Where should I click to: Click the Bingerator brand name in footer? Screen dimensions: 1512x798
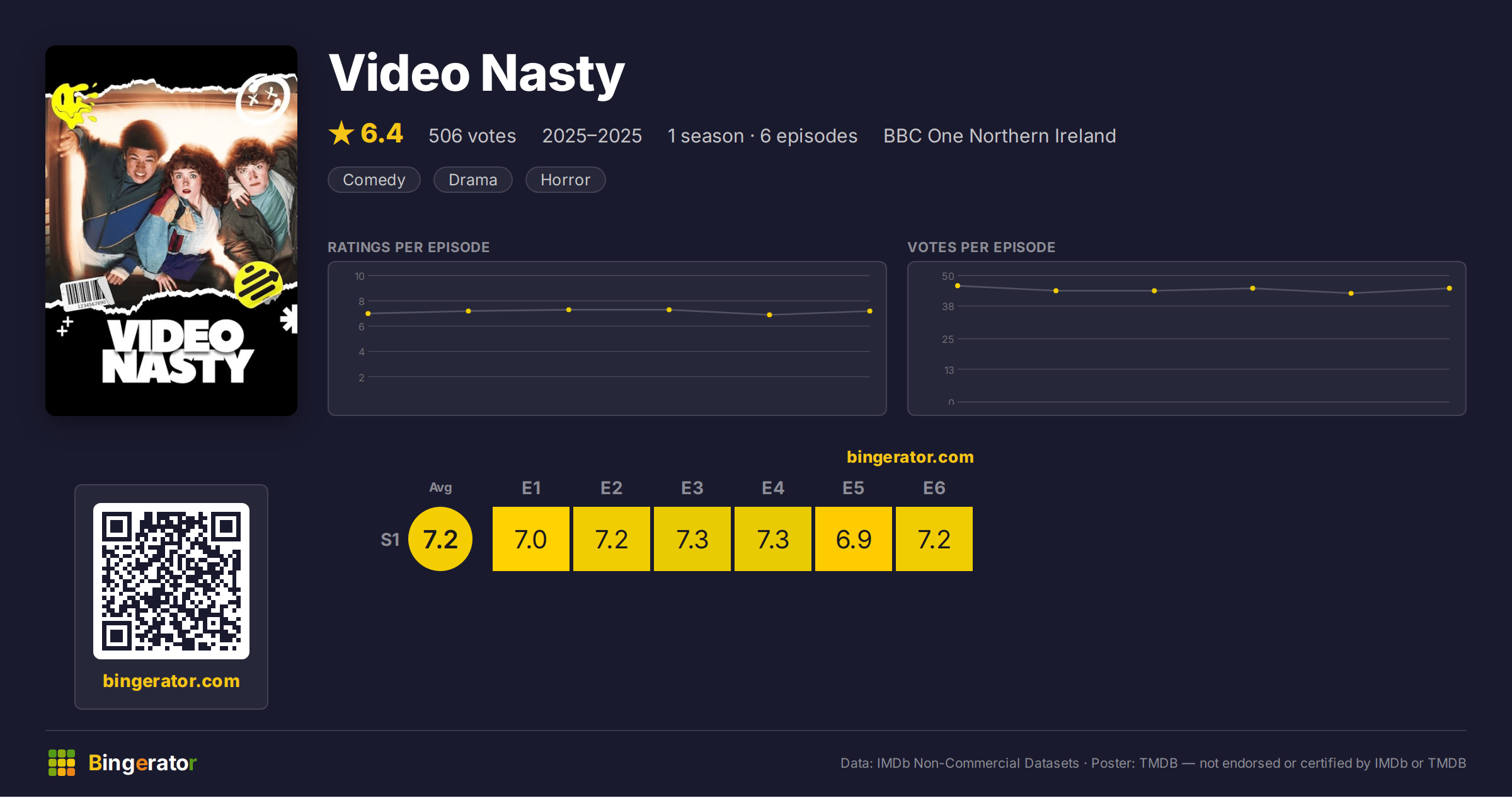tap(142, 763)
